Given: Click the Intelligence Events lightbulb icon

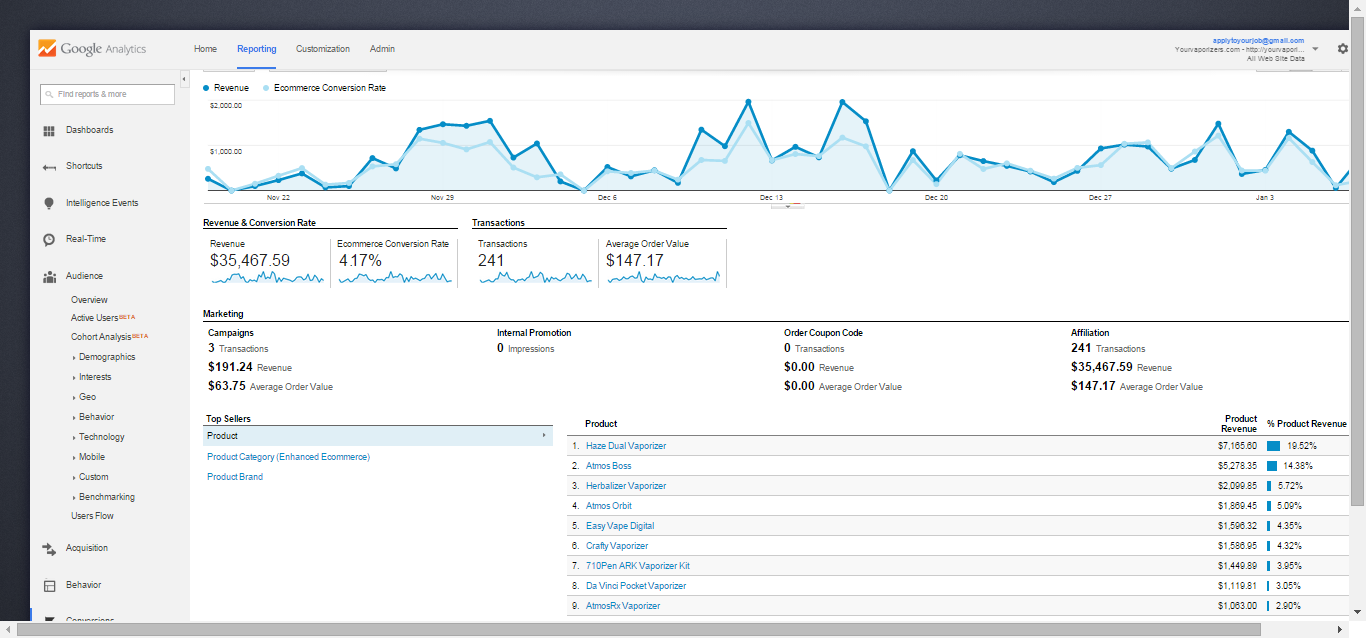Looking at the screenshot, I should 49,203.
